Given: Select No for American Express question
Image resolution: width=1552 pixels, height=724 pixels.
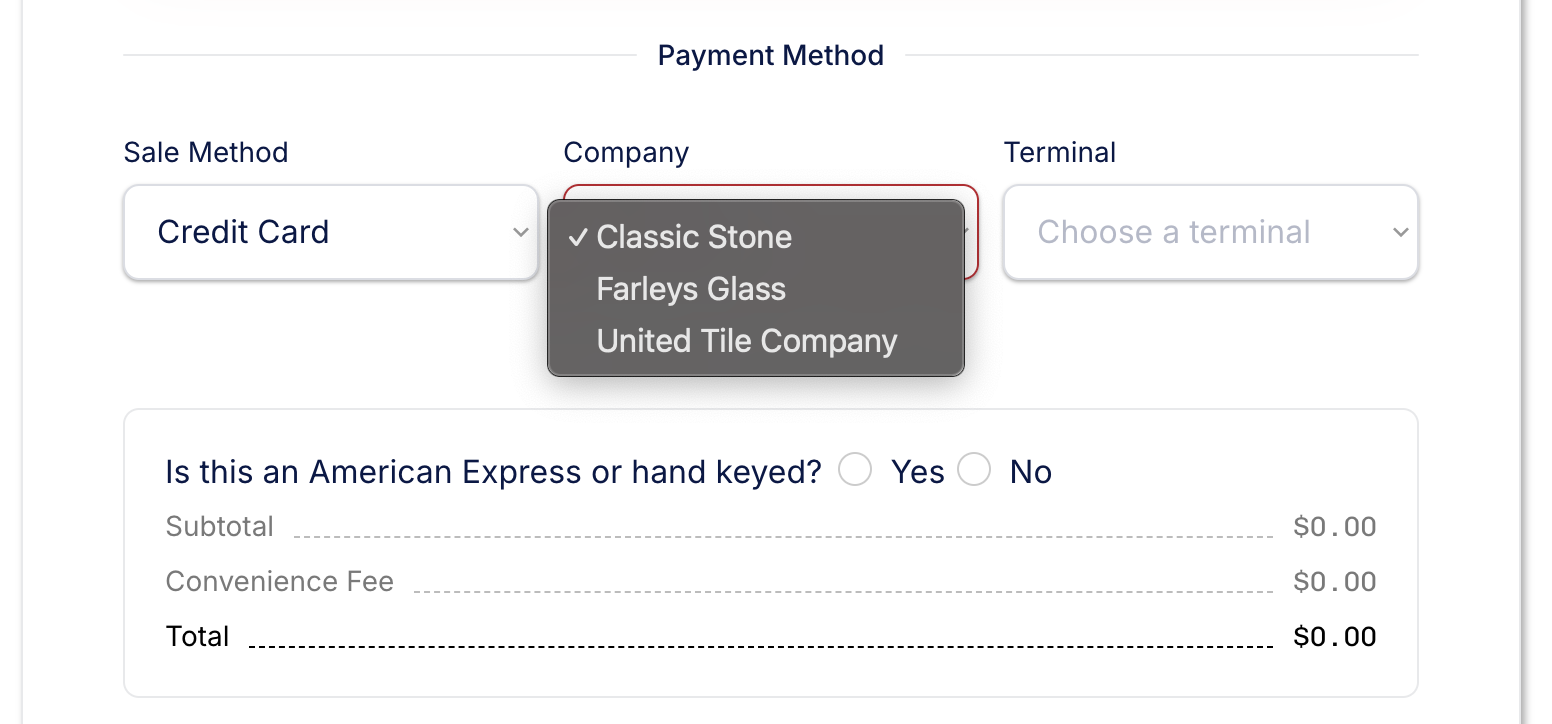Looking at the screenshot, I should click(x=974, y=469).
